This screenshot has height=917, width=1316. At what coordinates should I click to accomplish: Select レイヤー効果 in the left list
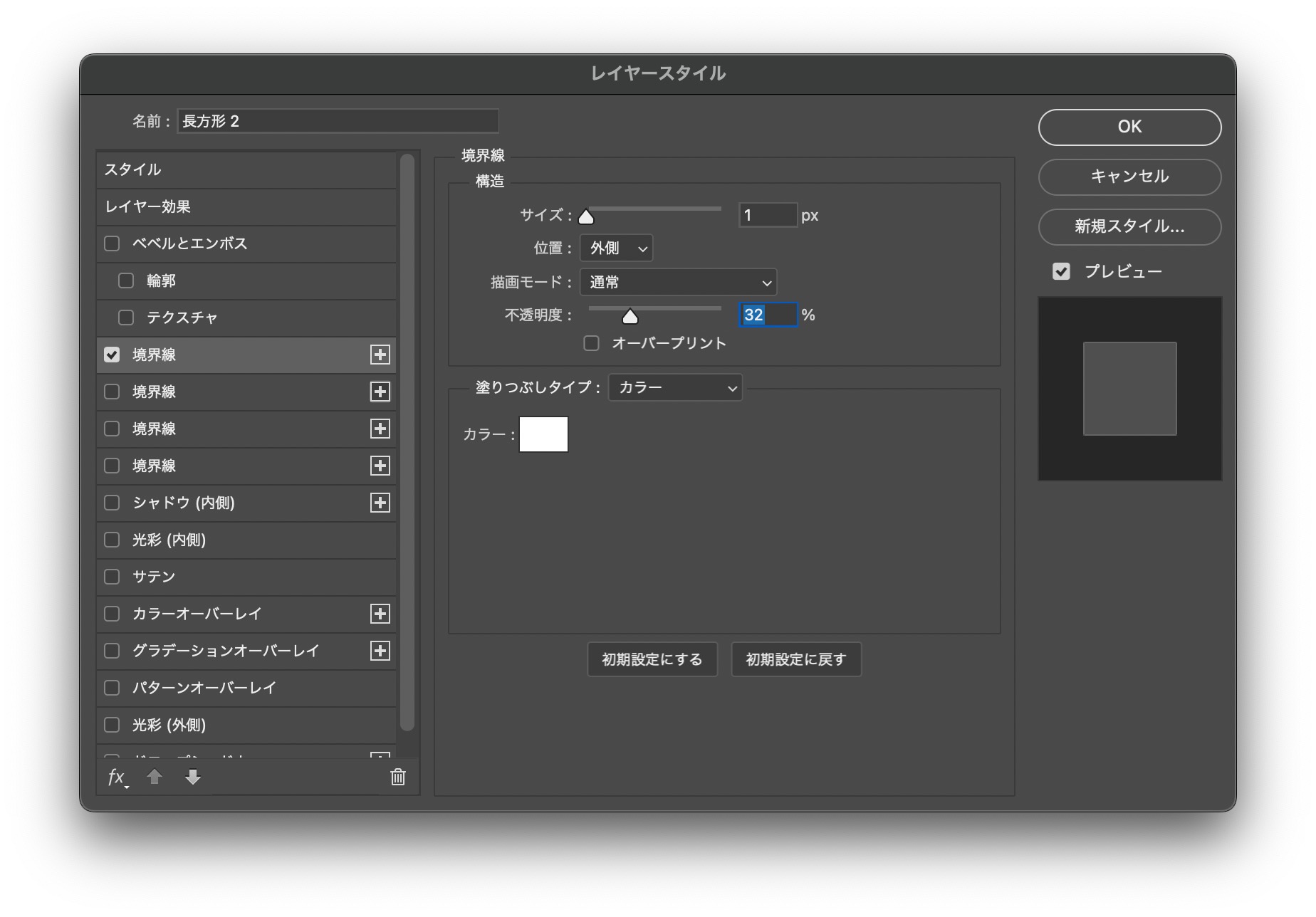click(x=246, y=206)
